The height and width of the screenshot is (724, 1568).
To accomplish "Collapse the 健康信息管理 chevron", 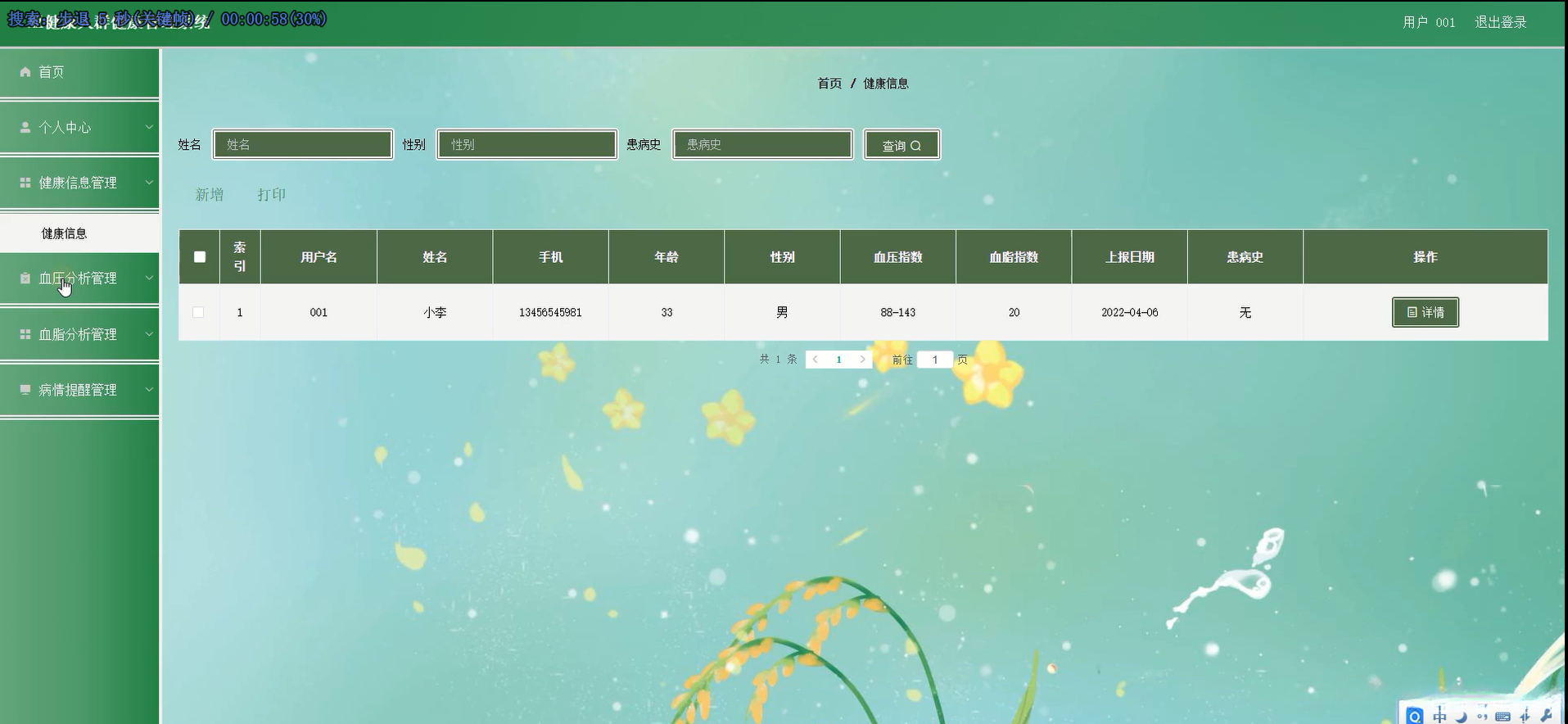I will pyautogui.click(x=149, y=183).
